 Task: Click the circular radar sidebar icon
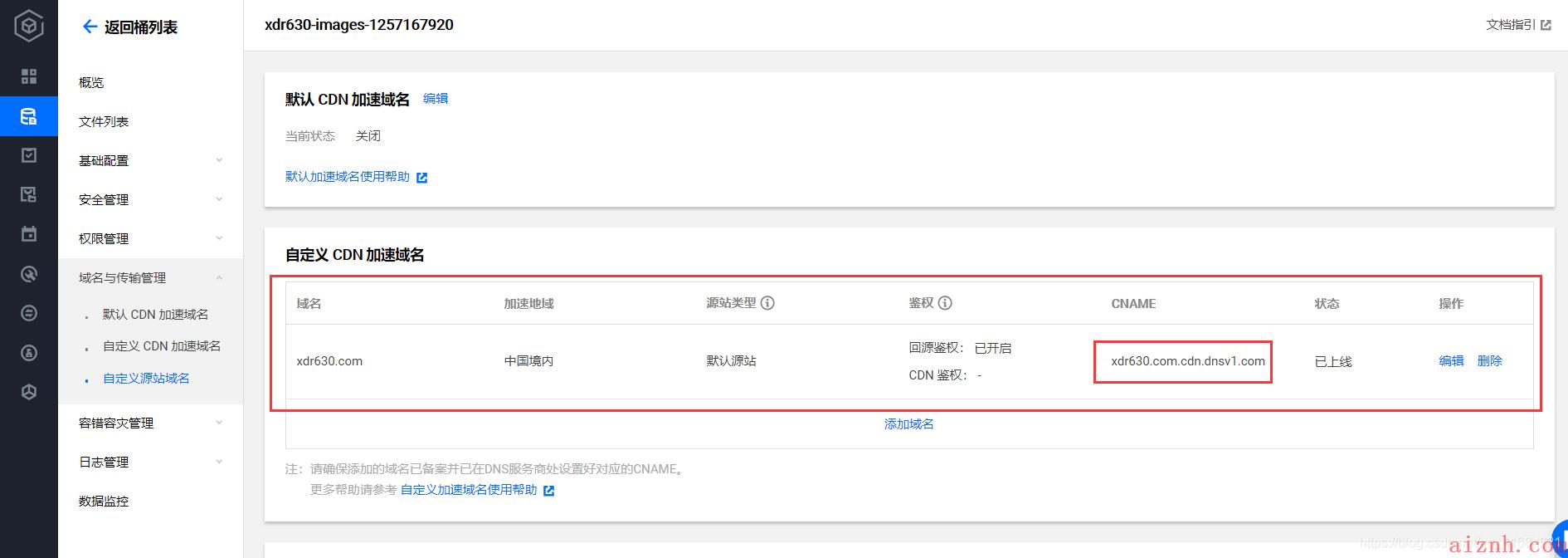[29, 274]
